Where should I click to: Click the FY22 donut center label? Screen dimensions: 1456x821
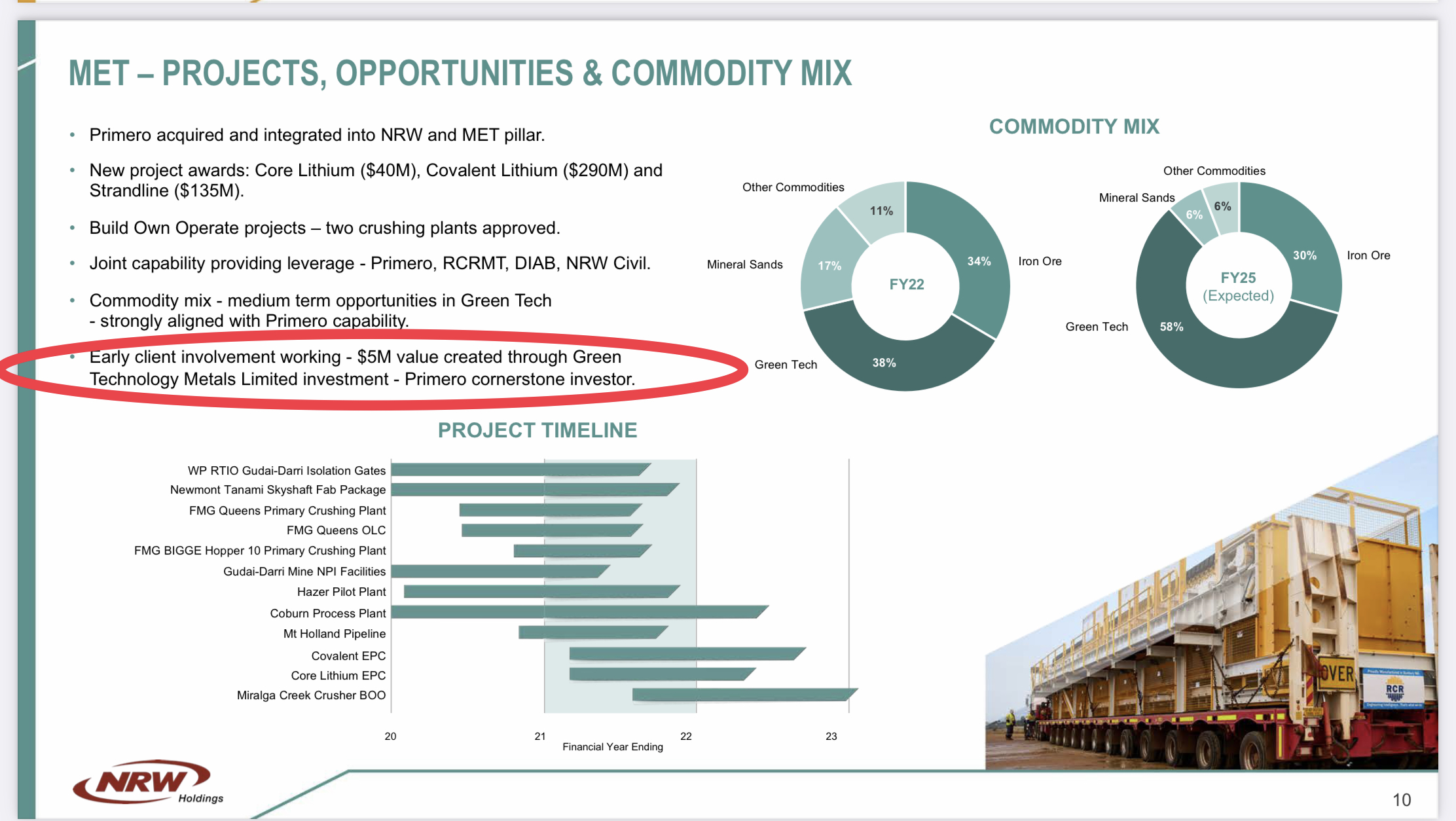click(907, 284)
